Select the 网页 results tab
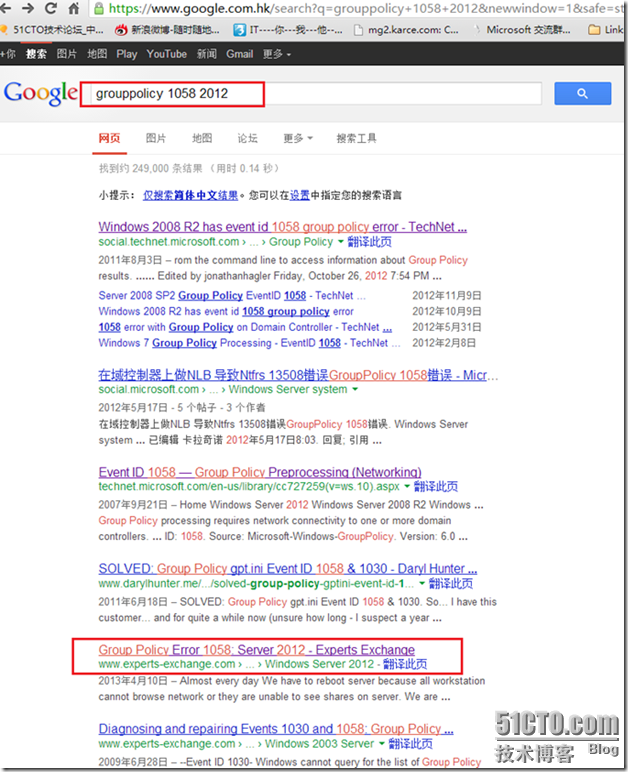This screenshot has height=772, width=628. pos(109,138)
